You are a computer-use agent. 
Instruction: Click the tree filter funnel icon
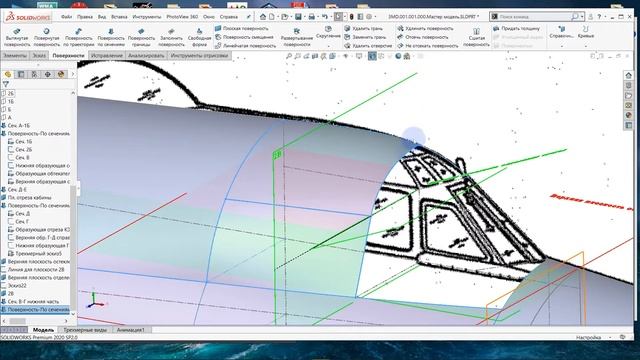pyautogui.click(x=6, y=84)
